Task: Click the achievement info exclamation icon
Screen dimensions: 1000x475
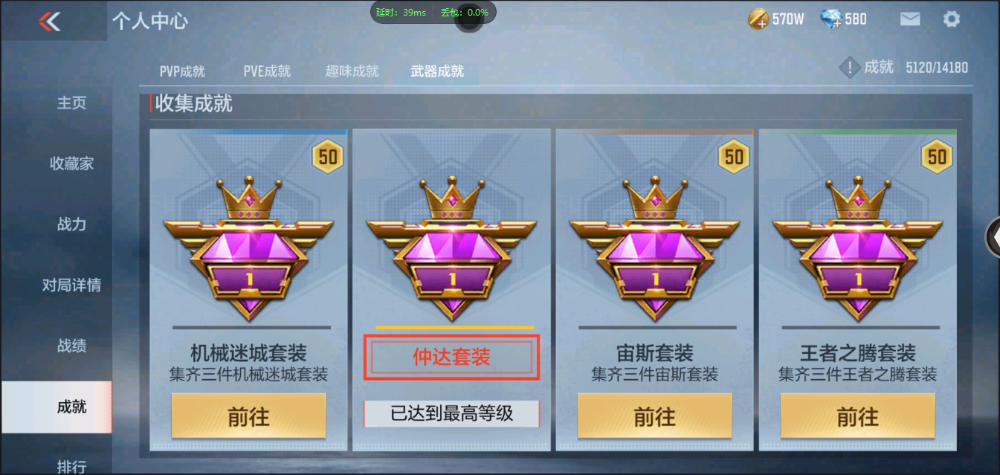Action: (x=849, y=67)
